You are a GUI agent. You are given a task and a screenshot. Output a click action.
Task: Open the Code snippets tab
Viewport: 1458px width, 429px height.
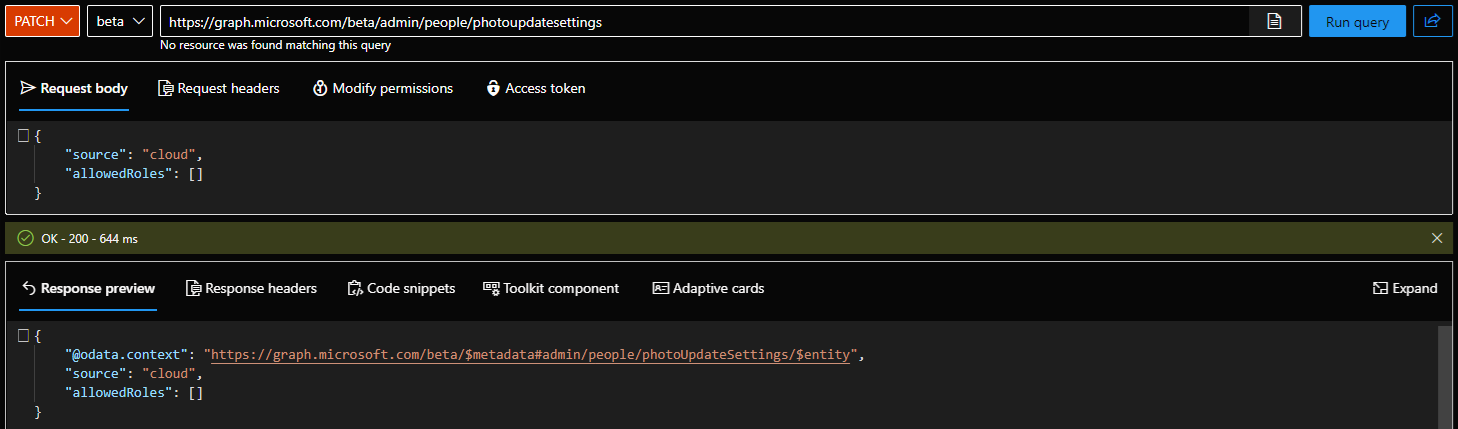401,288
